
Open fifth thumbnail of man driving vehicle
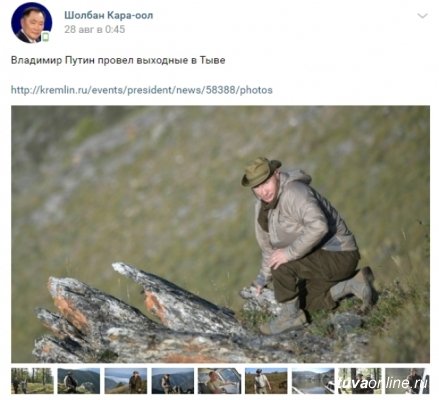219,381
